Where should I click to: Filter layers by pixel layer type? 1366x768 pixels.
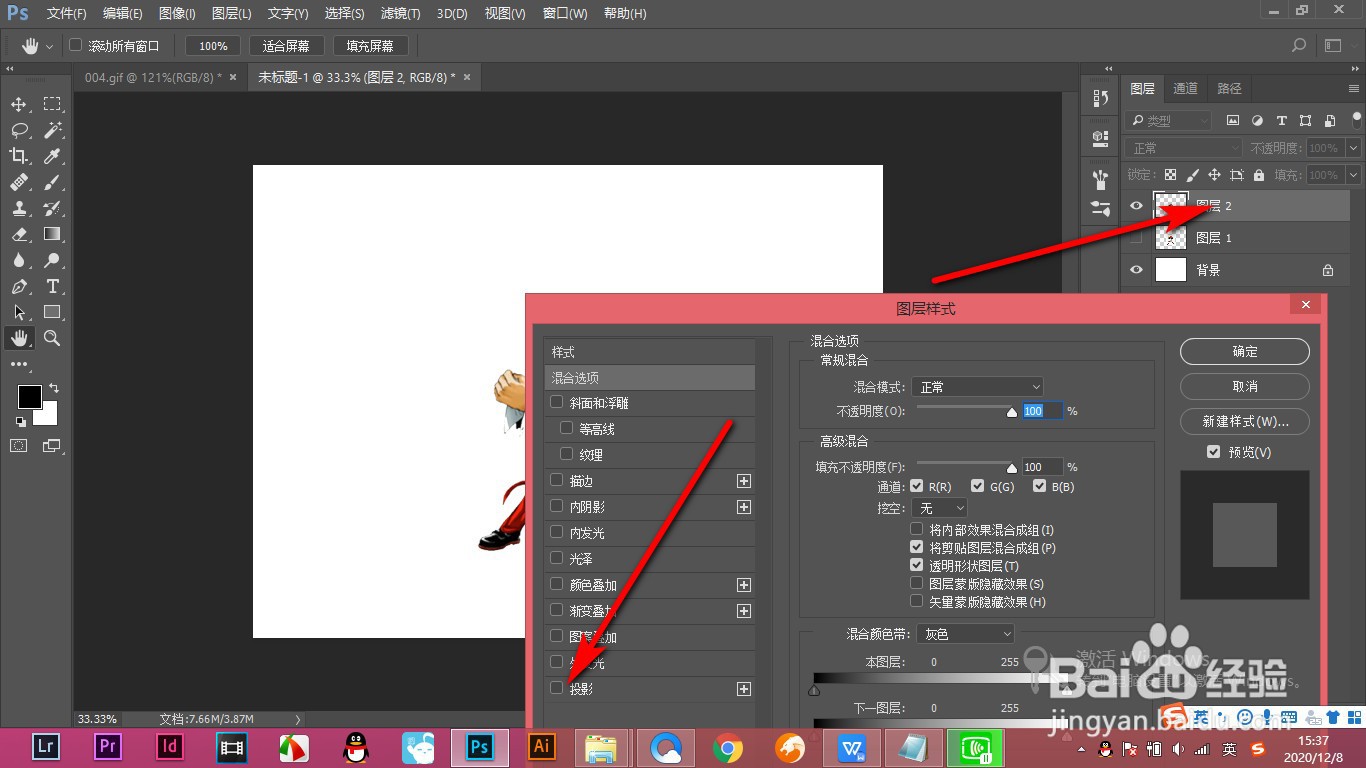(1232, 120)
